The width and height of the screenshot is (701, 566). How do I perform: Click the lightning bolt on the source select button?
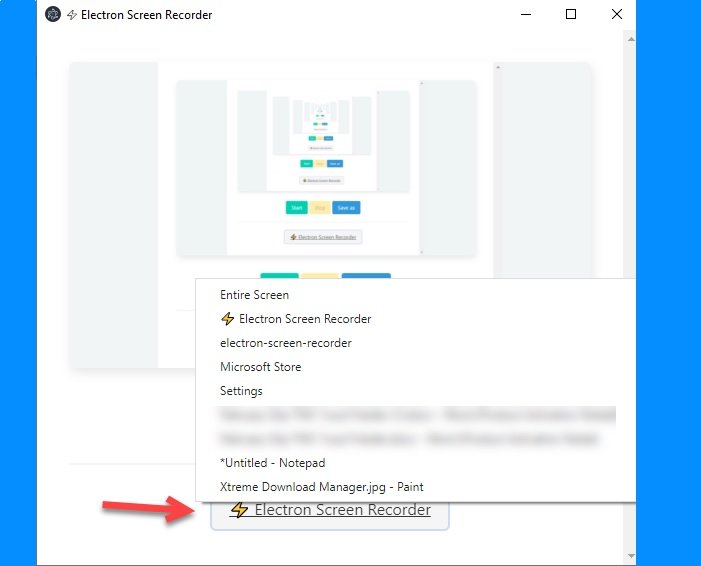point(239,510)
